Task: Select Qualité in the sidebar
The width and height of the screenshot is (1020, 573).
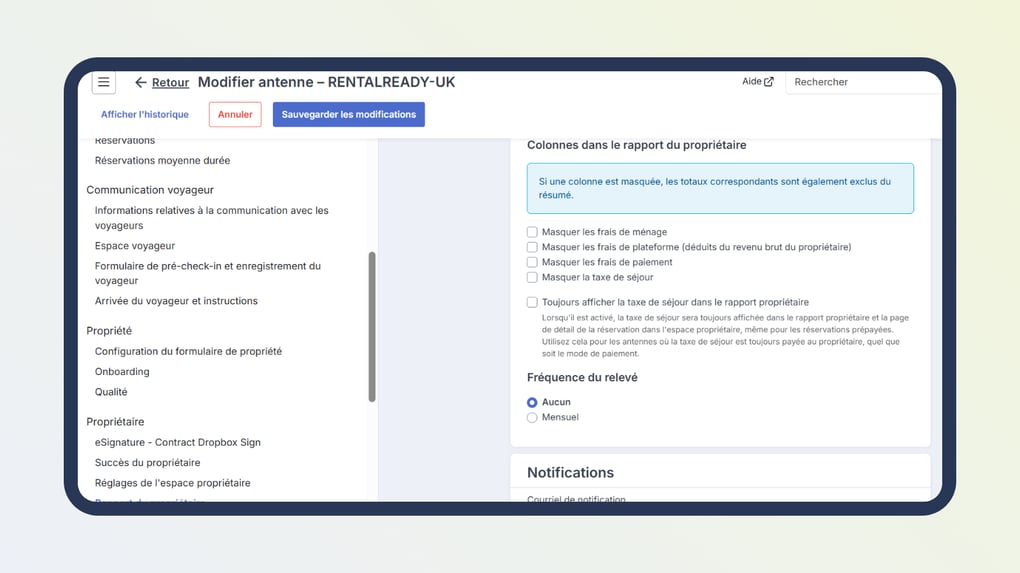Action: (111, 392)
